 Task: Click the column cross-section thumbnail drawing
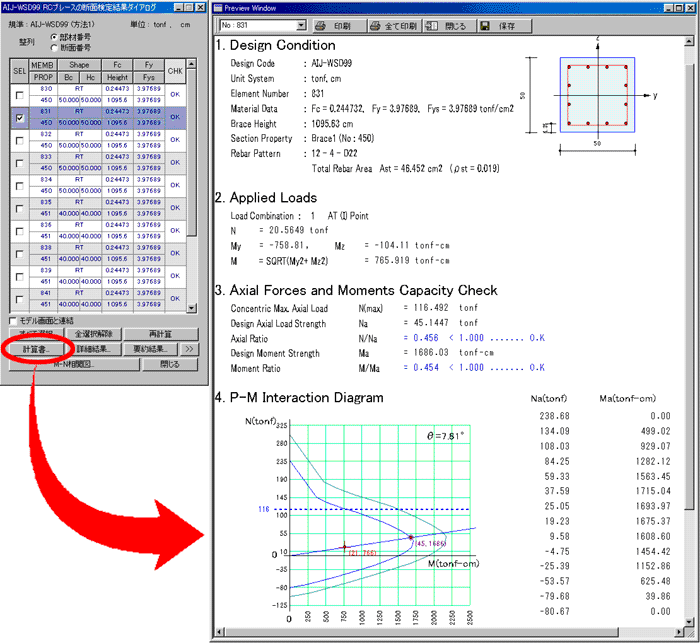pos(597,95)
